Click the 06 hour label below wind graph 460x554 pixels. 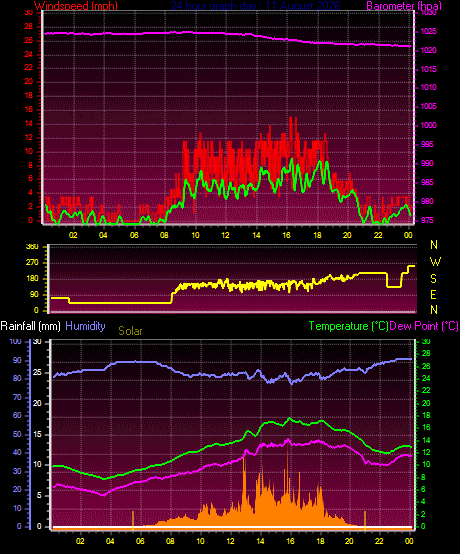point(134,235)
